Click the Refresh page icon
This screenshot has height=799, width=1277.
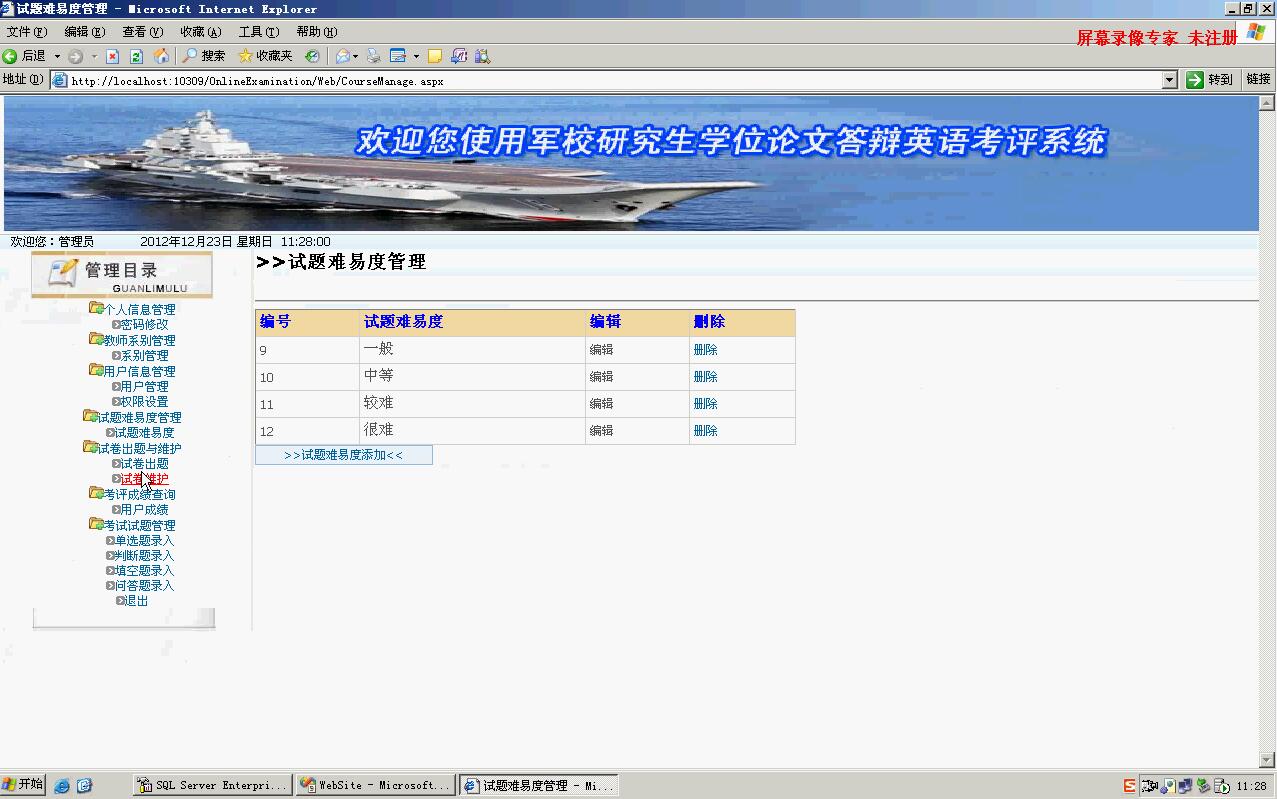136,56
